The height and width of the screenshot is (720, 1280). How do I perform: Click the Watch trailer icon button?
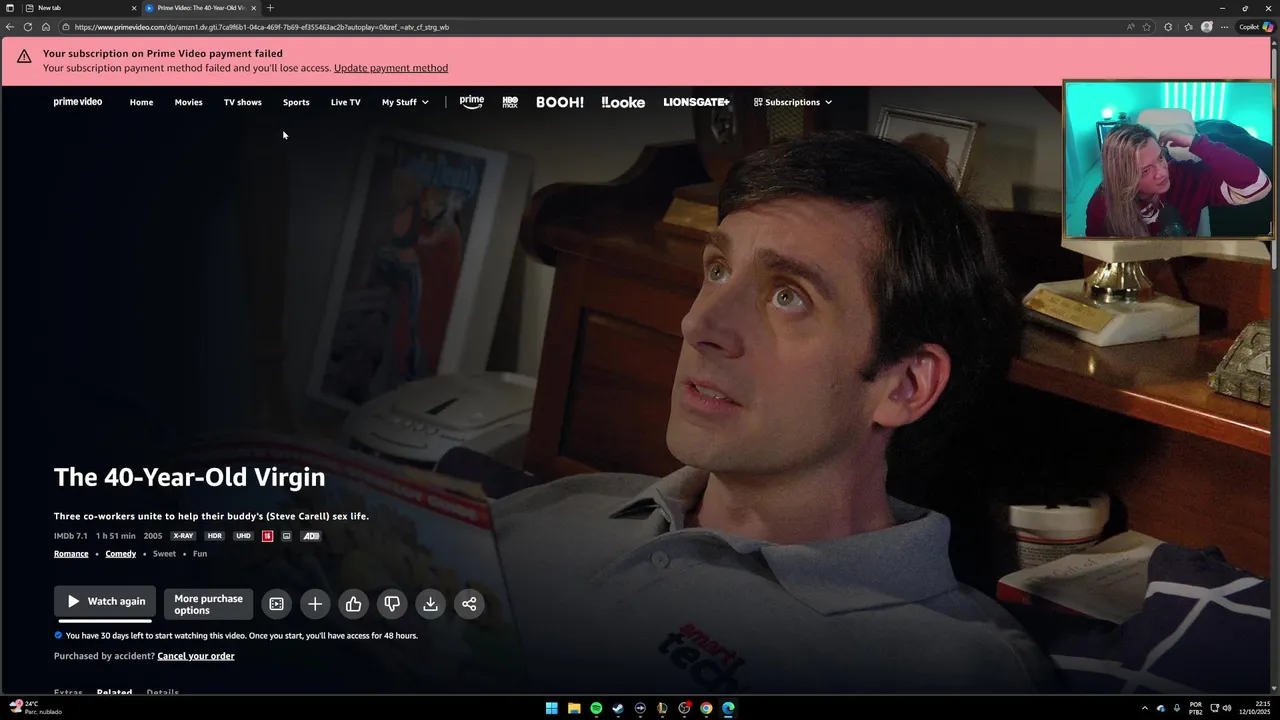[277, 603]
